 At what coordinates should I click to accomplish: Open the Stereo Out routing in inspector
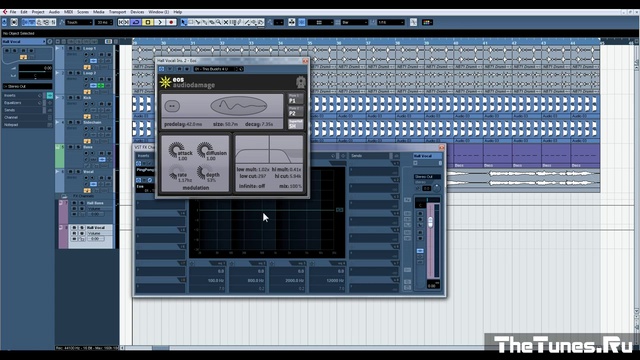pos(27,87)
